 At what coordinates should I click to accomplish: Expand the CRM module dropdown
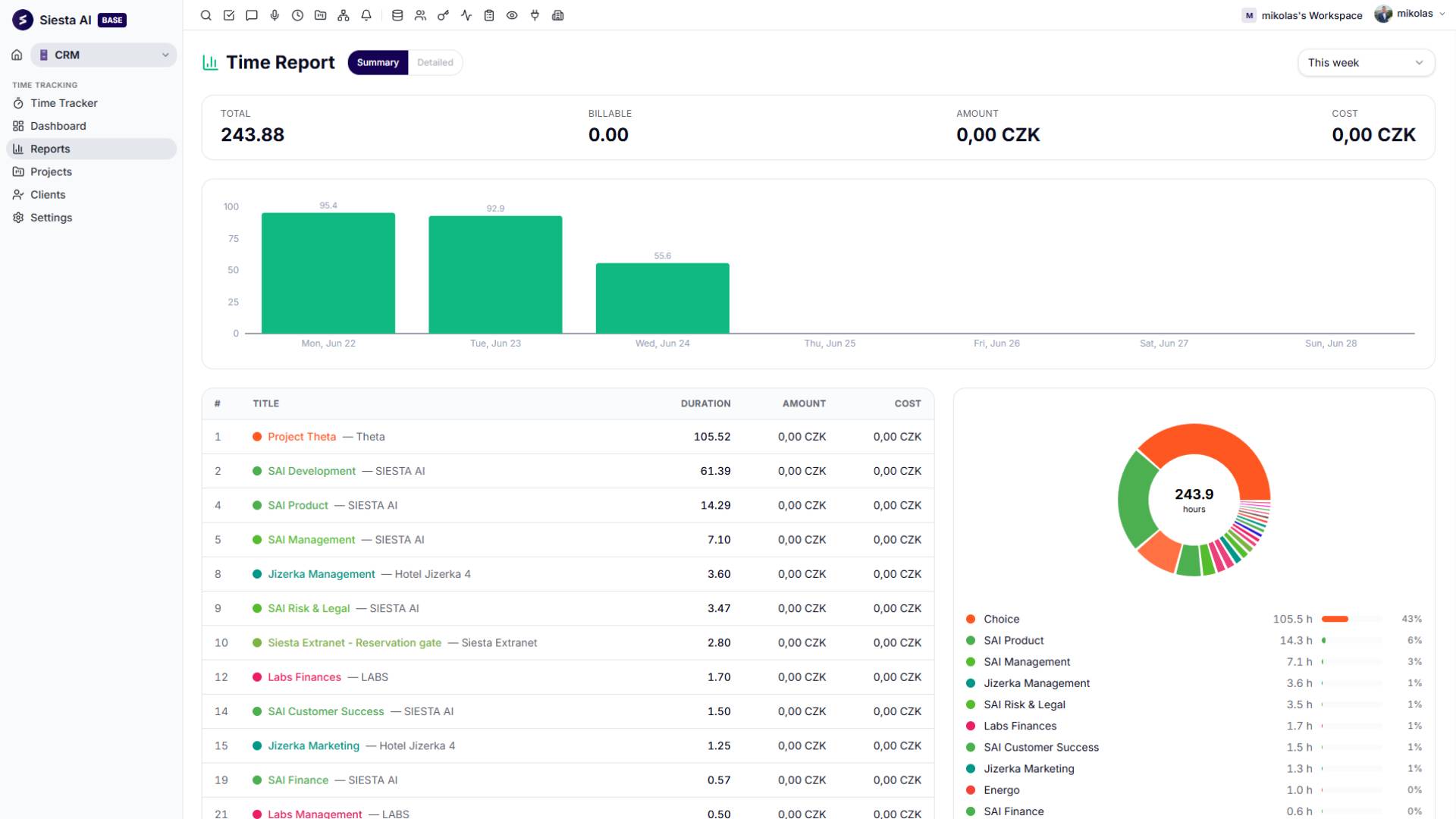[x=104, y=55]
